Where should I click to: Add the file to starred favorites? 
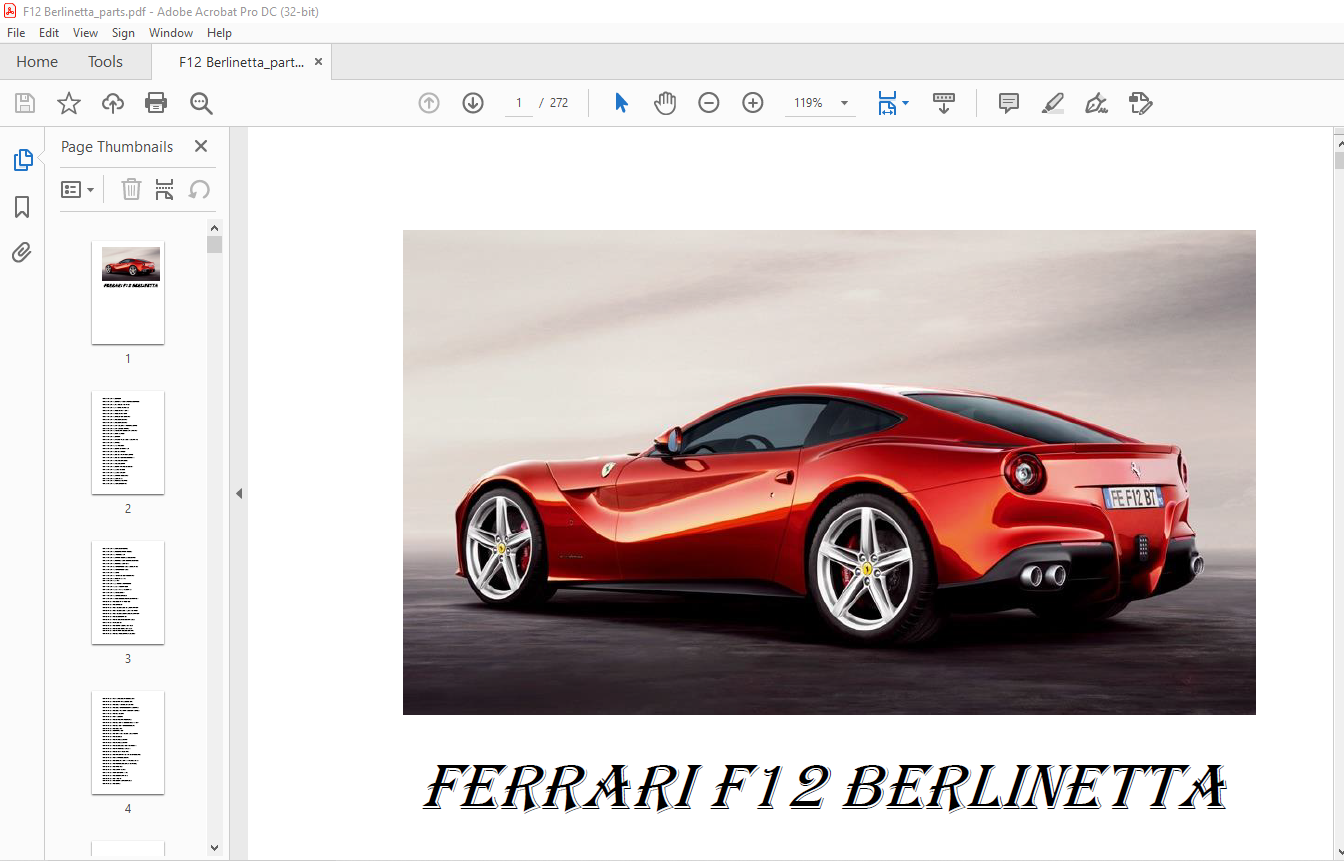tap(69, 103)
